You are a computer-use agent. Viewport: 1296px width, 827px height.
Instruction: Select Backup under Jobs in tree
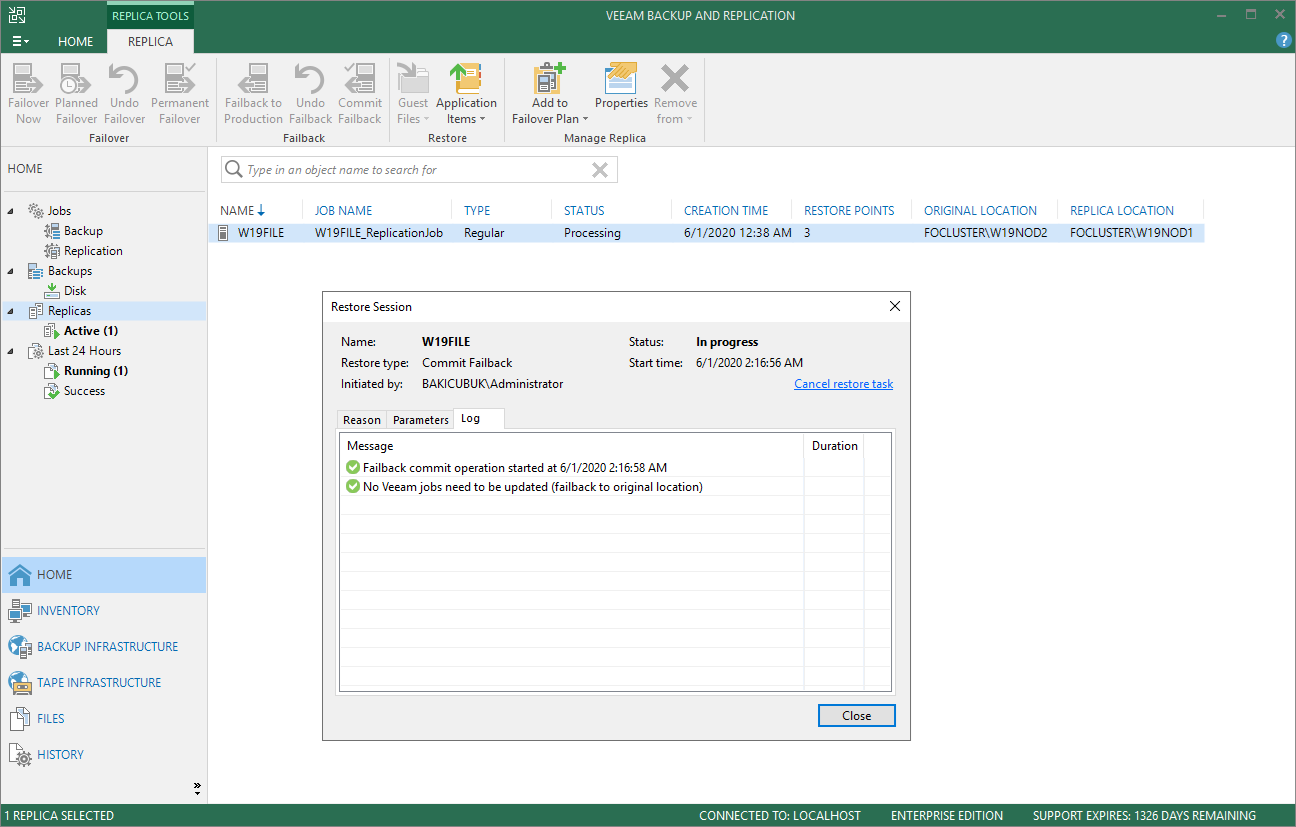[x=83, y=231]
